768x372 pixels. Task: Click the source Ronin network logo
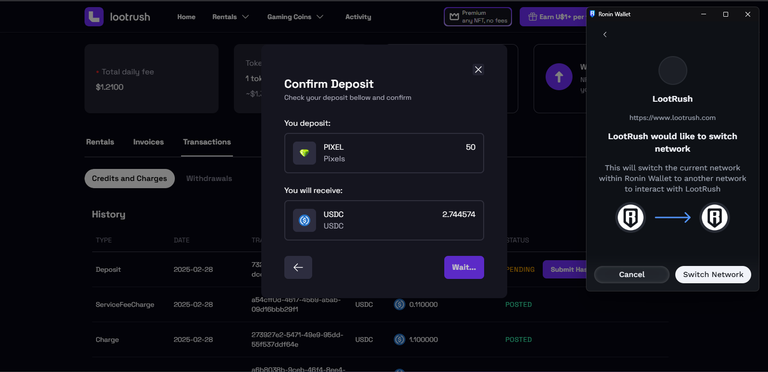click(630, 218)
